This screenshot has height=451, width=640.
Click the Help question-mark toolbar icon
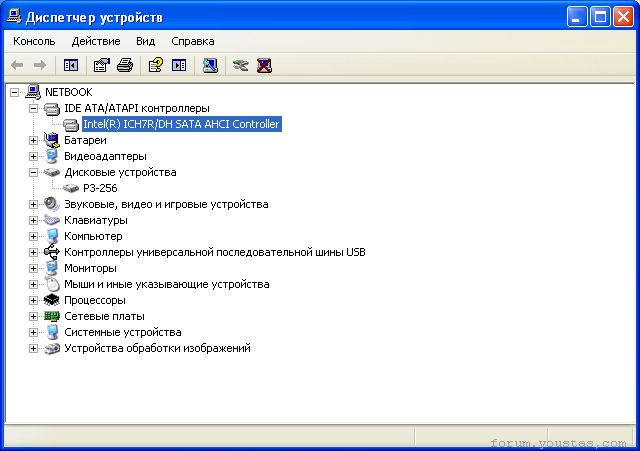(156, 65)
